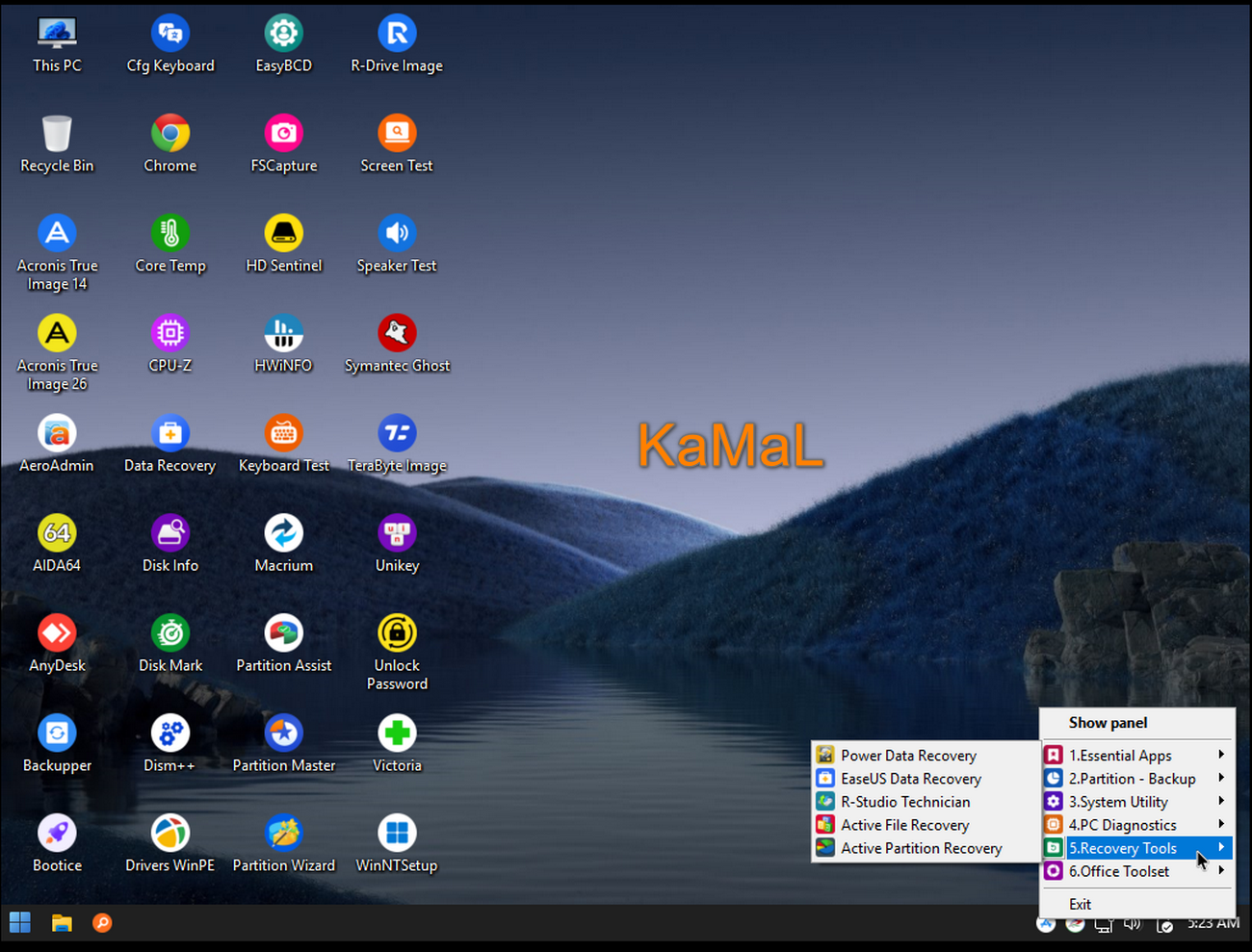Image resolution: width=1252 pixels, height=952 pixels.
Task: Select the Cfg Keyboard icon
Action: tap(170, 45)
